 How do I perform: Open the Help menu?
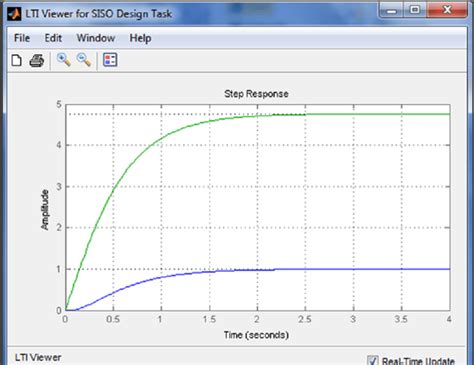[140, 38]
